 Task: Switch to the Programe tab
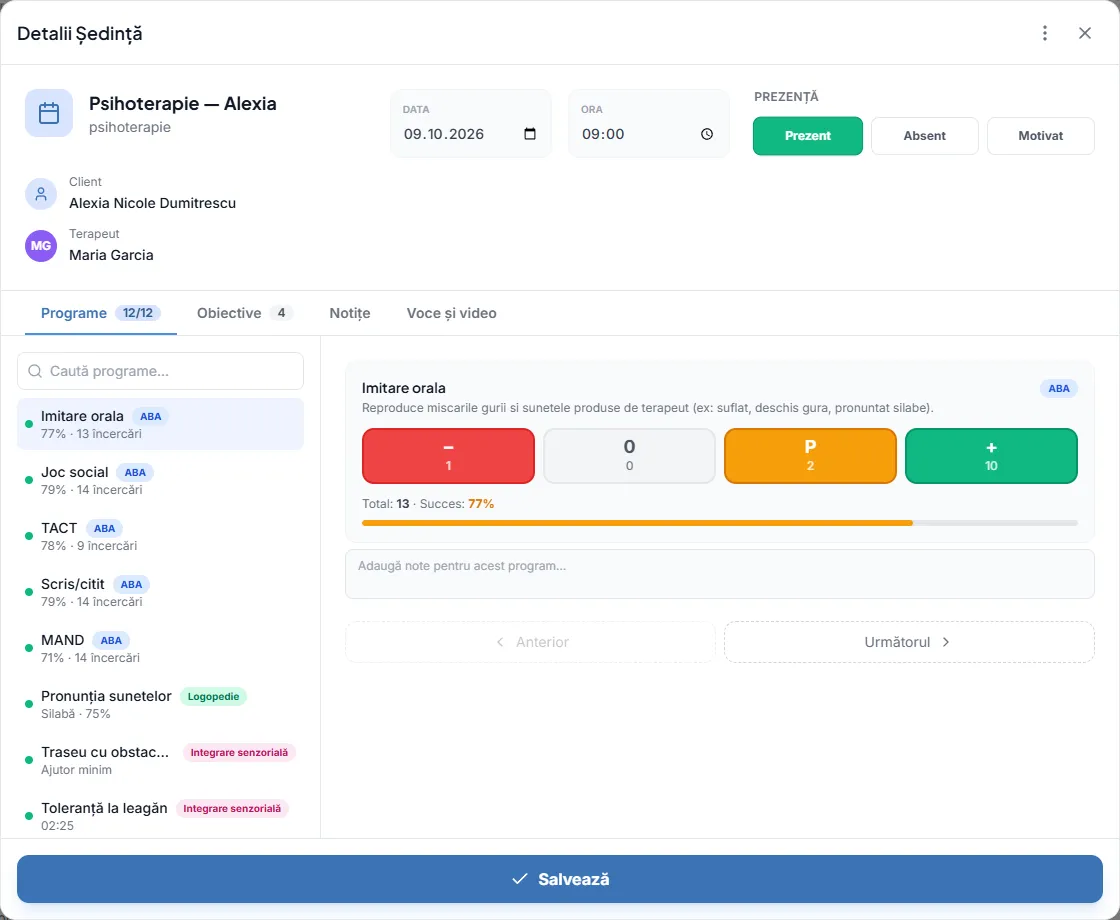click(x=101, y=313)
